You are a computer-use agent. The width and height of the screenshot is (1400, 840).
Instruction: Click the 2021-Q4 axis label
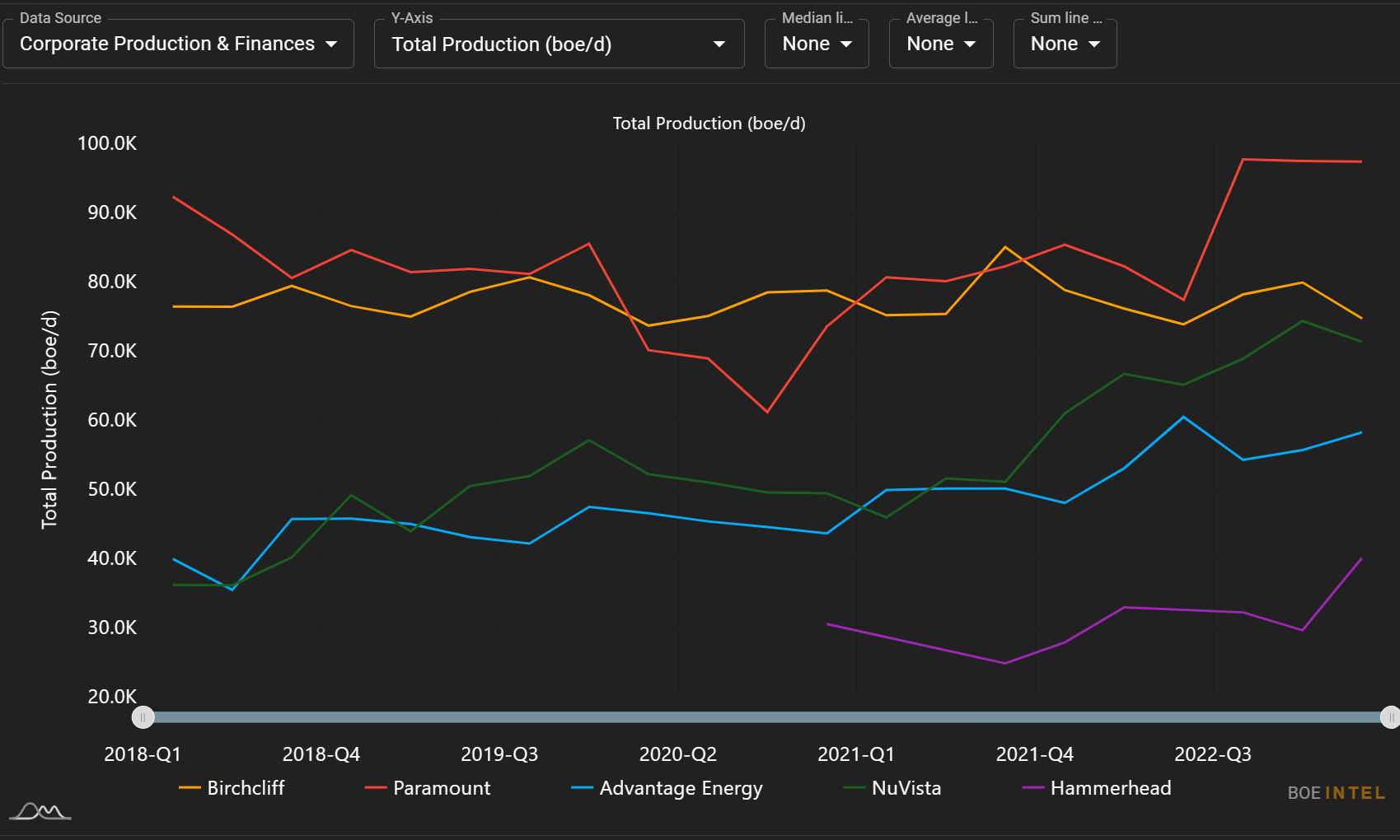1035,754
